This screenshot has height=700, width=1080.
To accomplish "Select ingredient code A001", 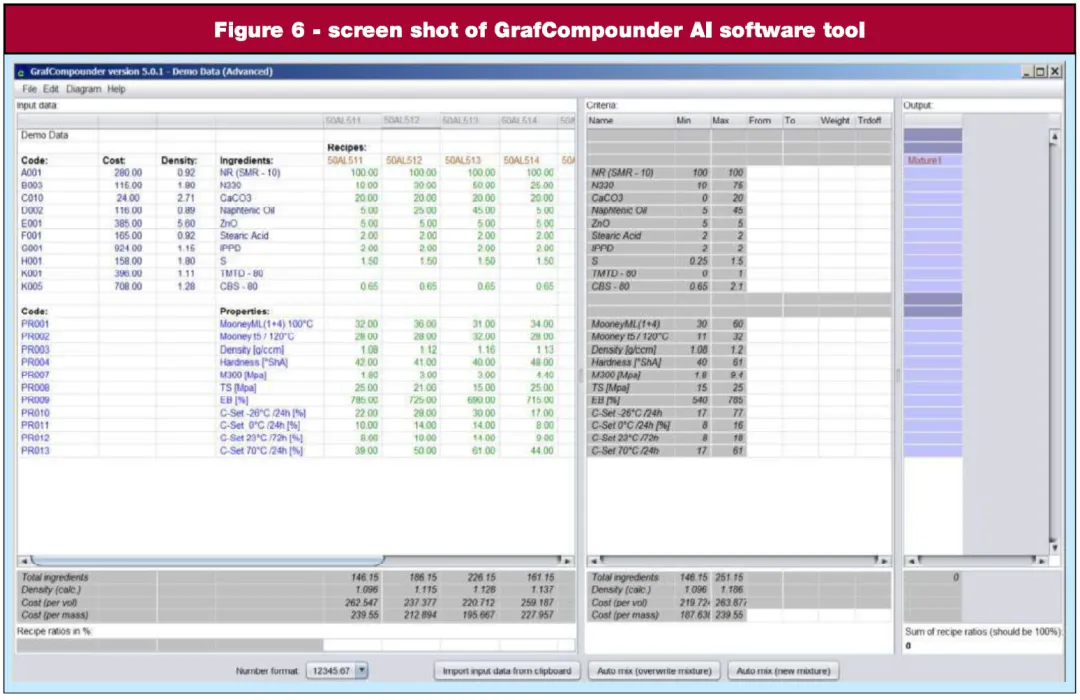I will (x=32, y=173).
